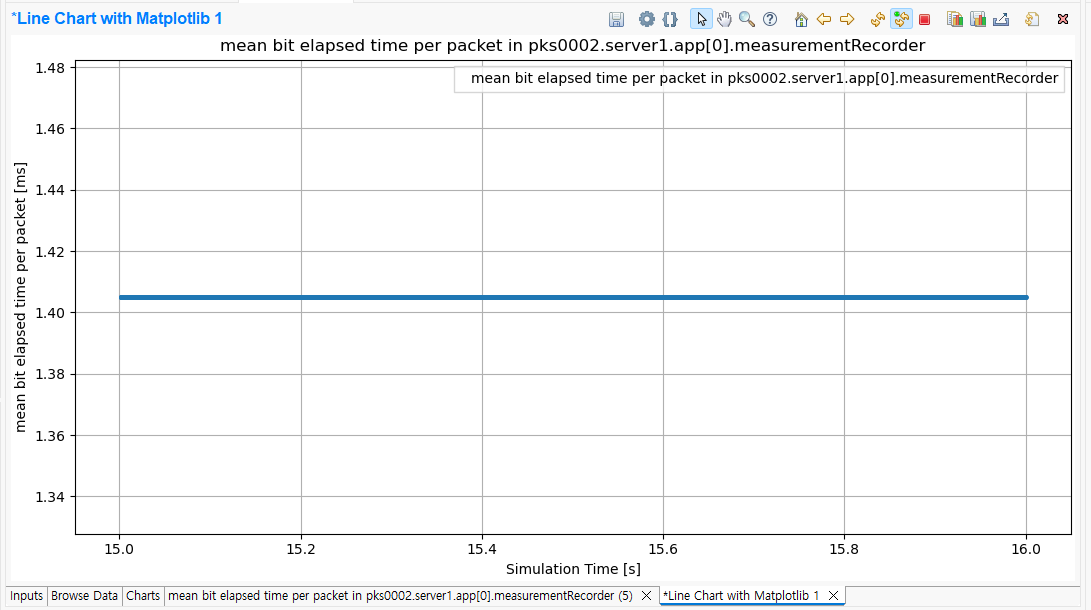
Task: Click the Refresh chart icon
Action: 878,19
